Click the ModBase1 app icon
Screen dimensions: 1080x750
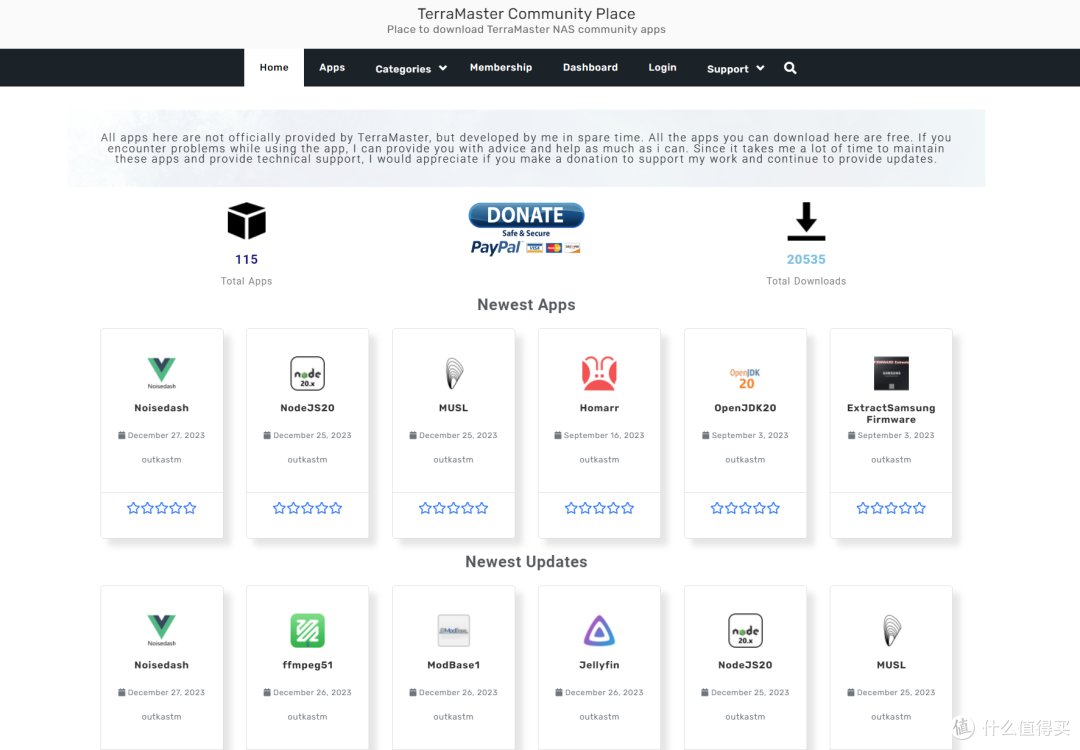[453, 630]
